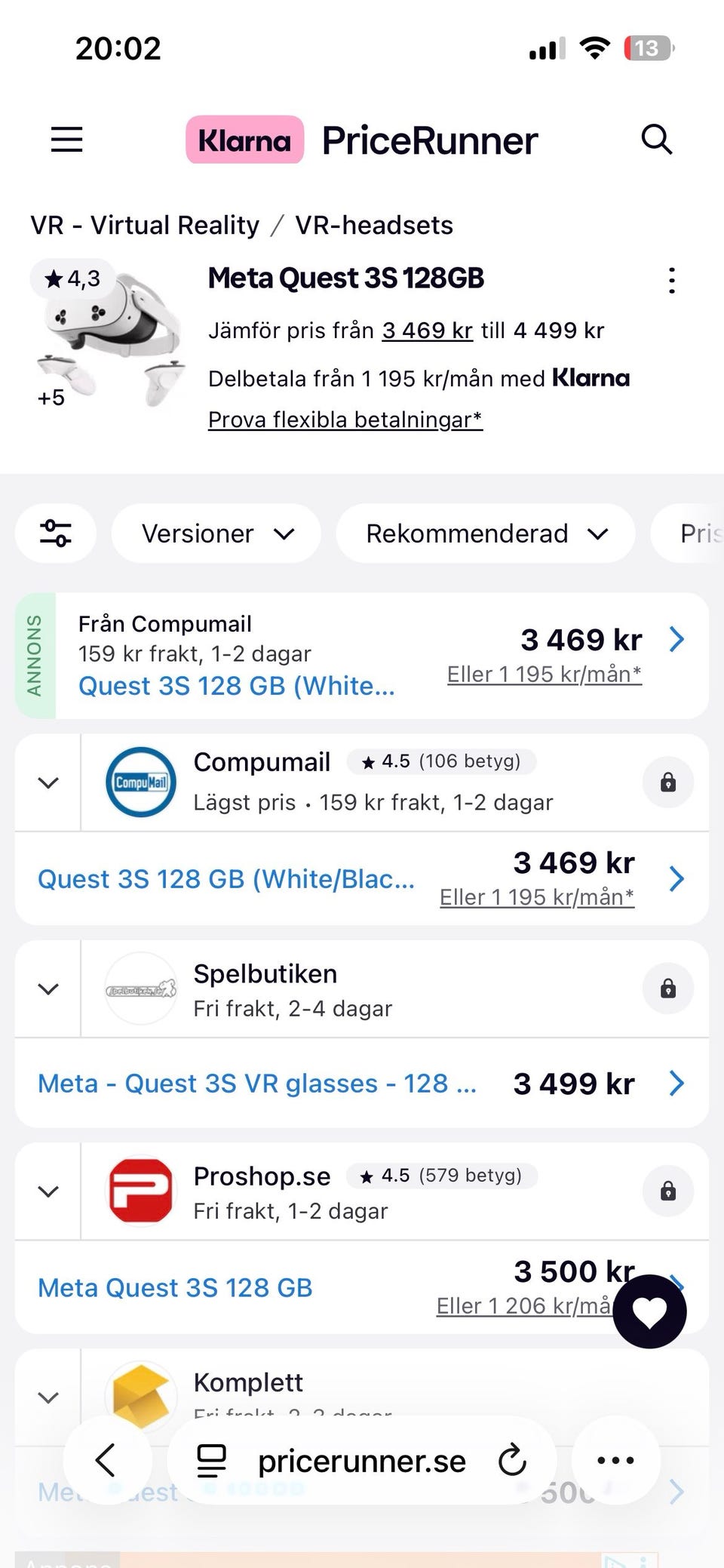Open the Rekommenderad sort dropdown
The height and width of the screenshot is (1568, 724).
point(486,533)
